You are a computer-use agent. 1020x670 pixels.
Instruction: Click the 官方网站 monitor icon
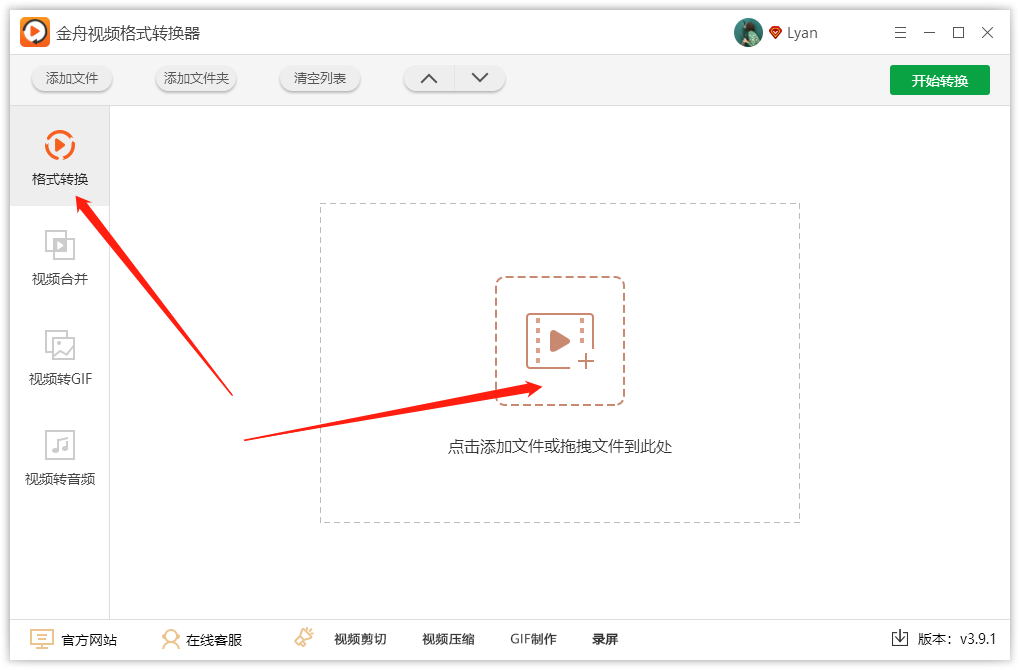pyautogui.click(x=42, y=639)
